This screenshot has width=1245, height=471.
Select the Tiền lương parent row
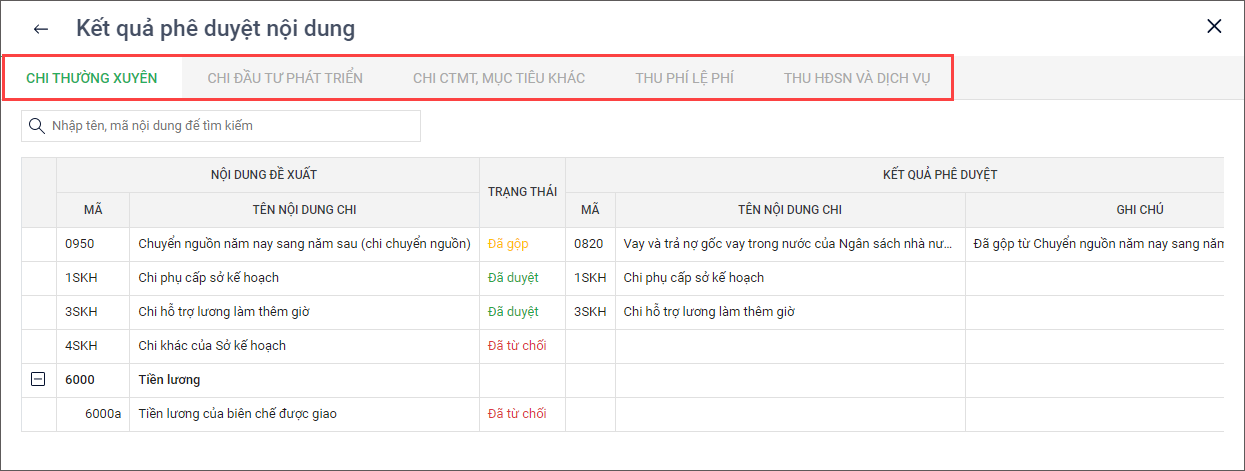pos(169,380)
